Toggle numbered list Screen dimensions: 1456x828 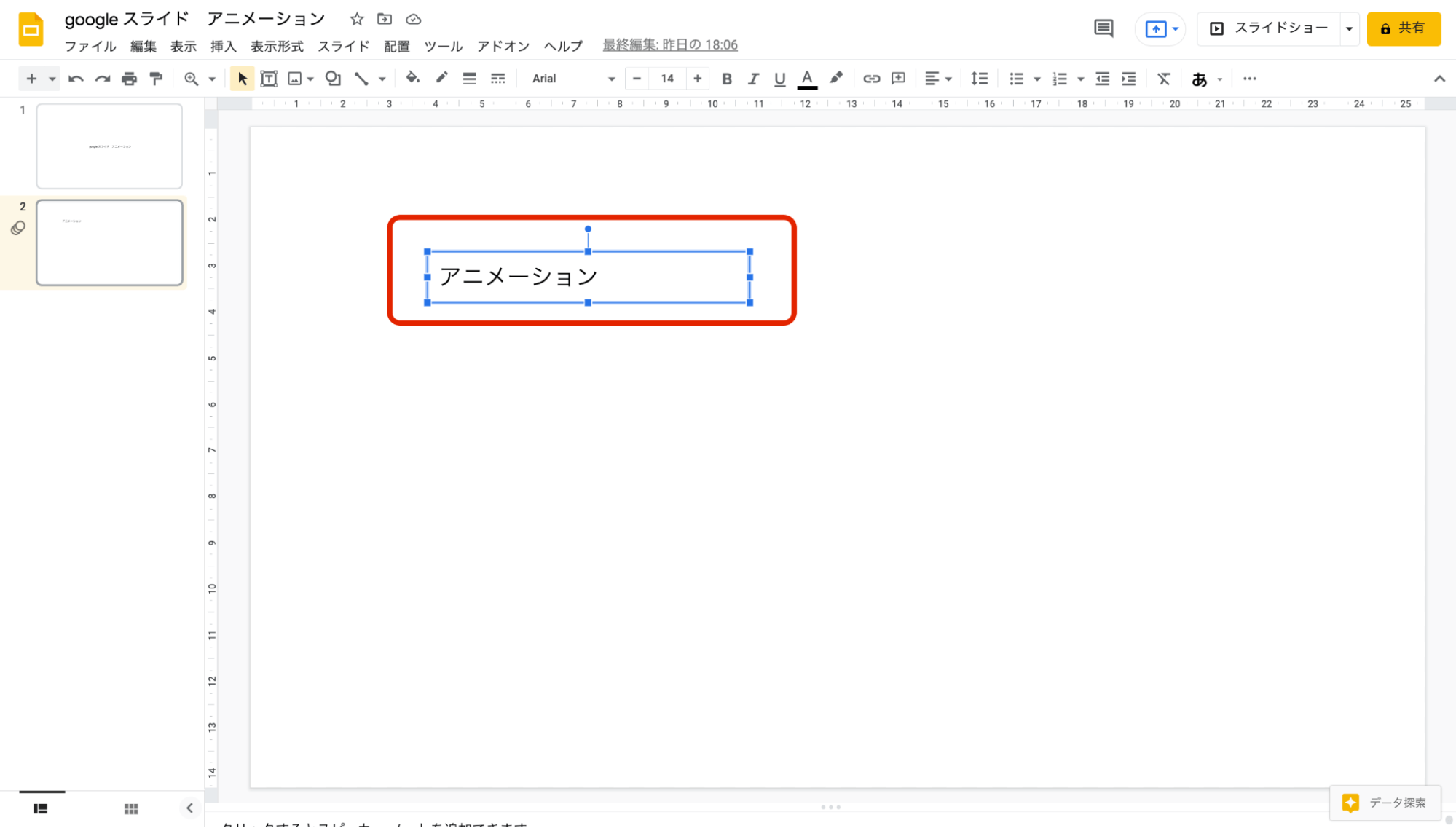[x=1060, y=79]
